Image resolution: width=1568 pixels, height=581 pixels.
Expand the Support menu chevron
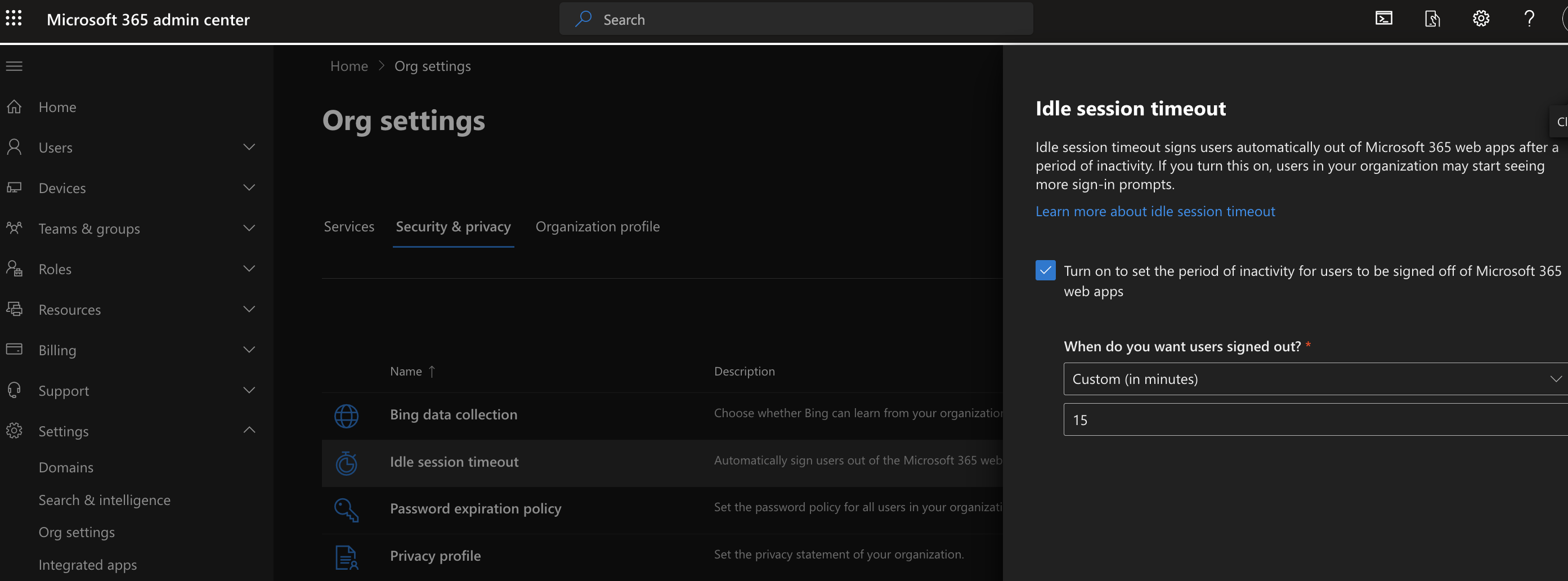click(x=249, y=390)
